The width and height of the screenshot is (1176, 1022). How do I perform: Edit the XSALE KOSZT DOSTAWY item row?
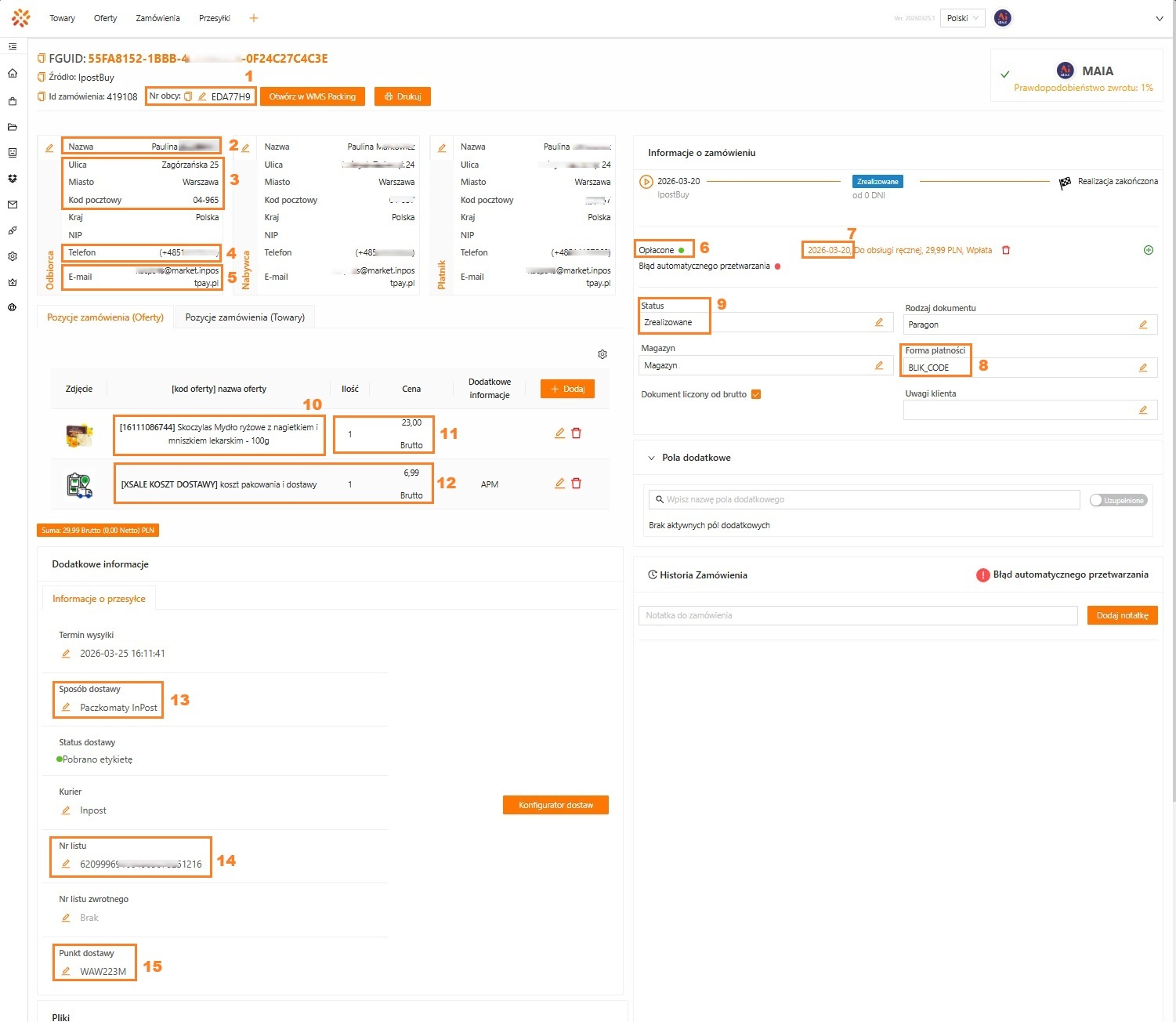(559, 484)
